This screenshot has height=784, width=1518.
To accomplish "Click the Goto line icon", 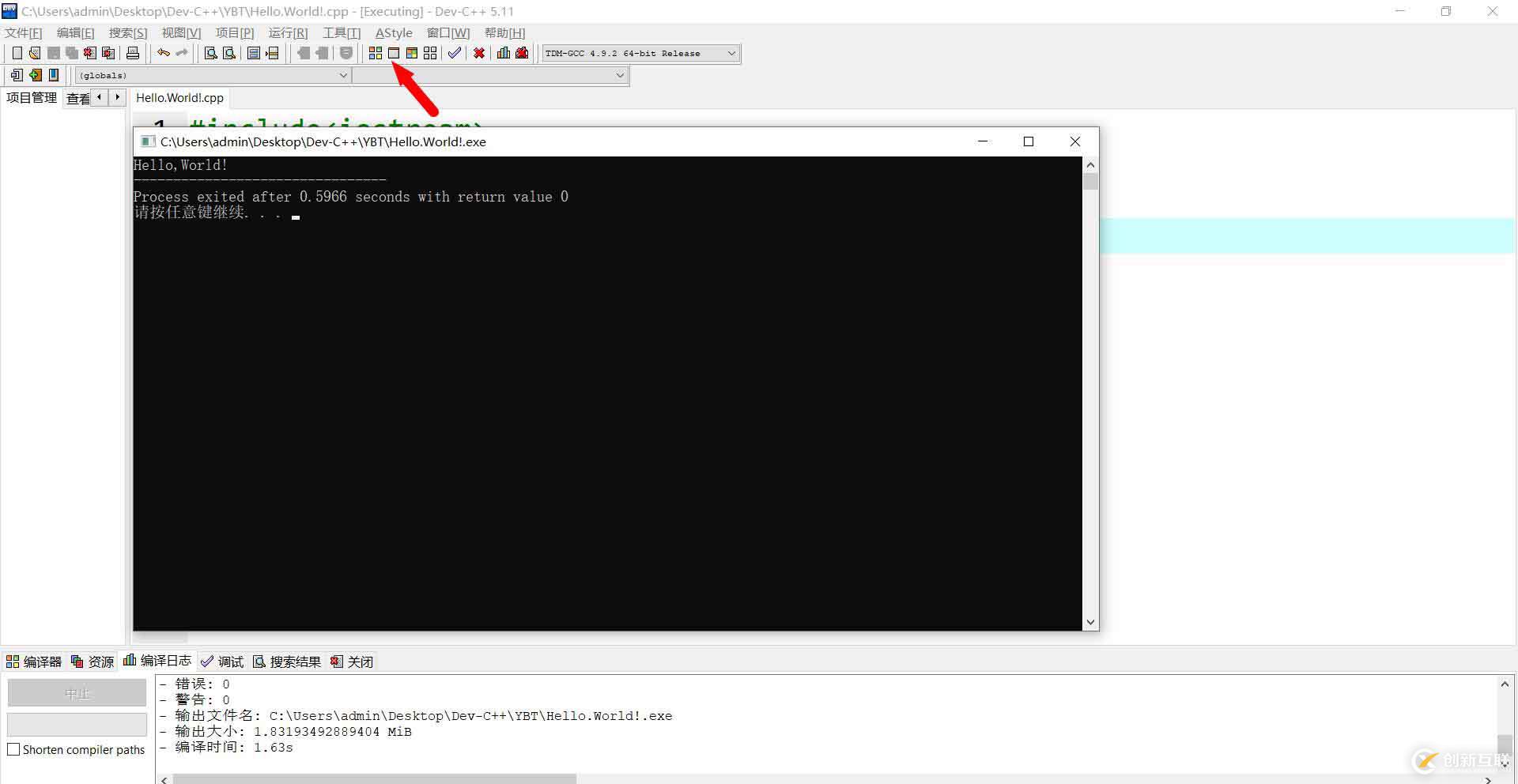I will [273, 53].
